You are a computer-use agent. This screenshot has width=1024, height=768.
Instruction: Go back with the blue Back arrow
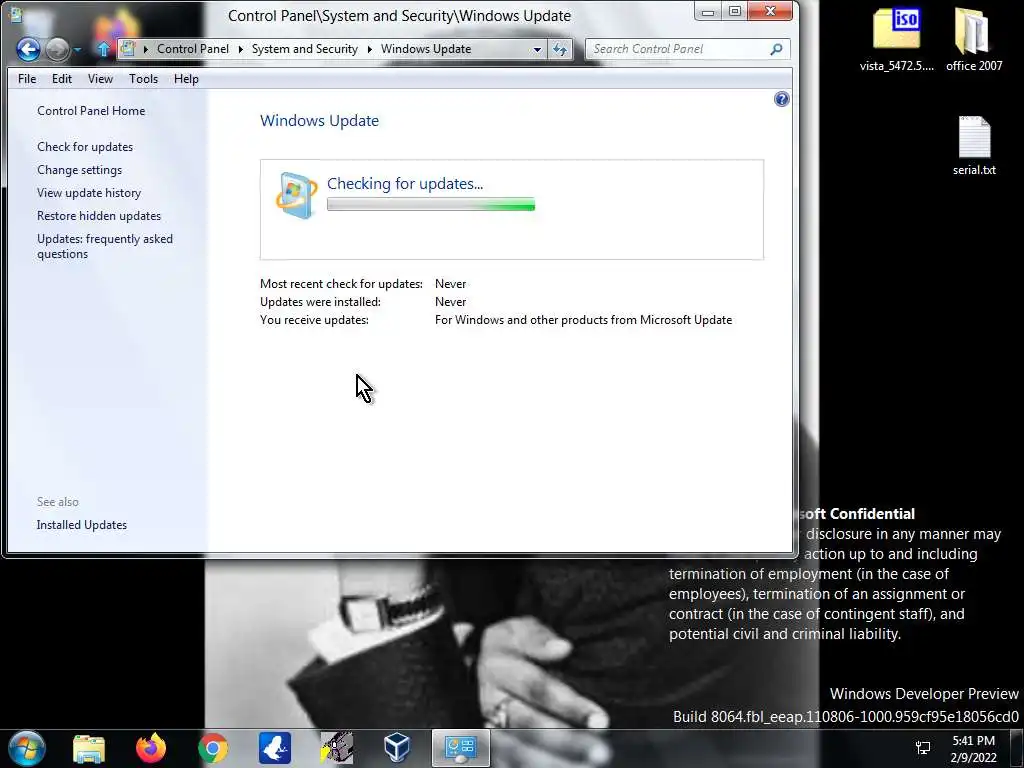click(28, 49)
